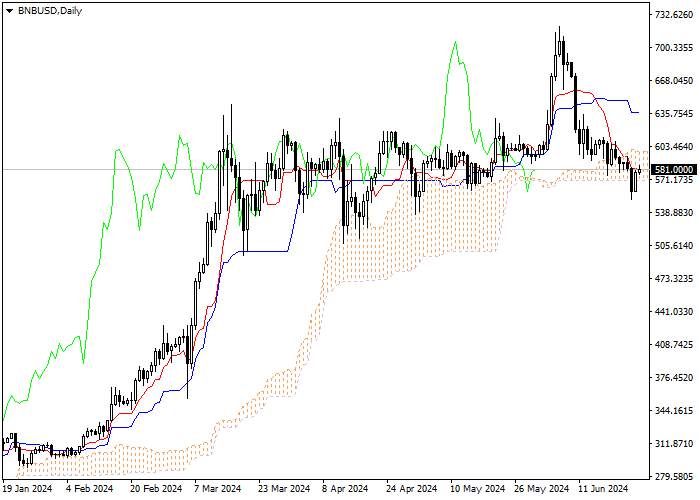Viewport: 700px width, 500px height.
Task: Click the 7 Mar 2024 date label
Action: coord(218,489)
